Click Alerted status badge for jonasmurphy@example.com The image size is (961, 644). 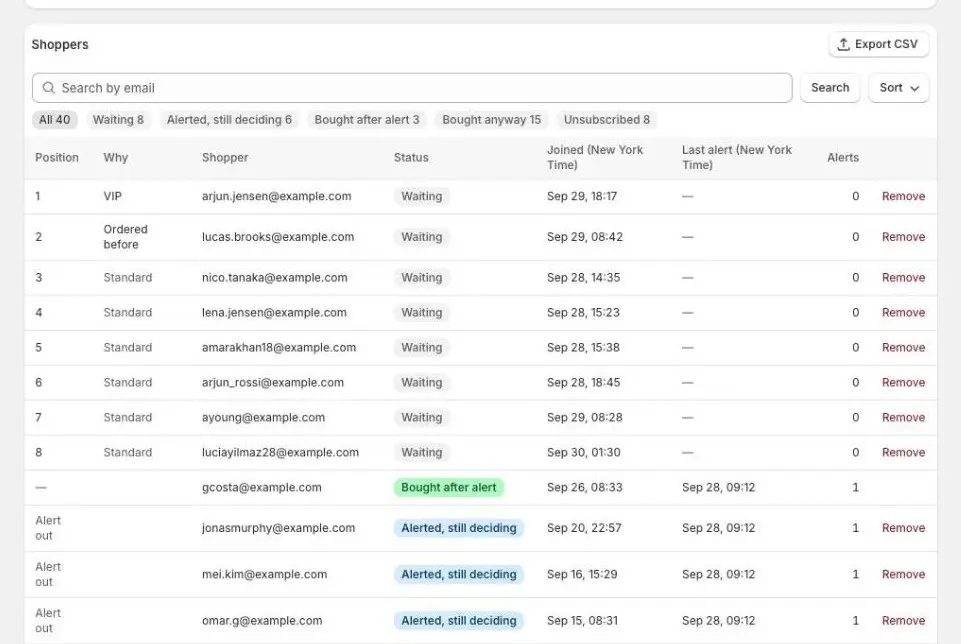coord(458,528)
